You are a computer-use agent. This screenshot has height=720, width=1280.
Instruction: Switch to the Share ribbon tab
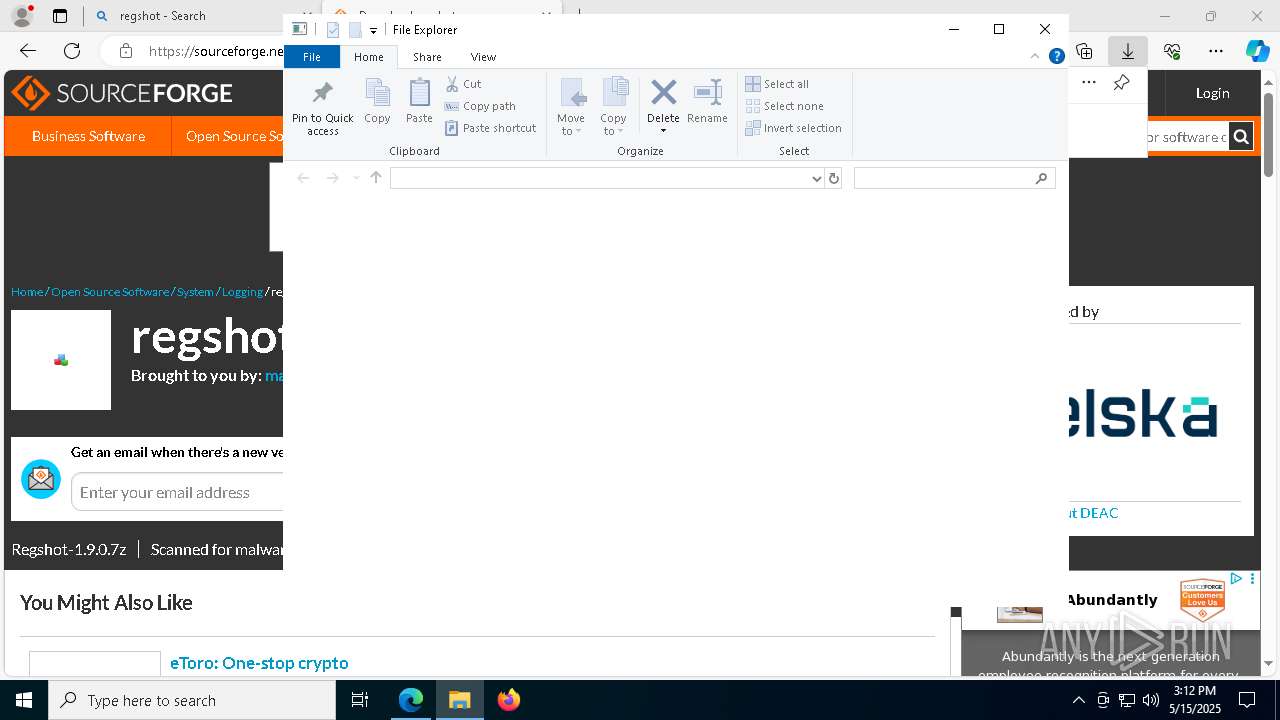(427, 57)
